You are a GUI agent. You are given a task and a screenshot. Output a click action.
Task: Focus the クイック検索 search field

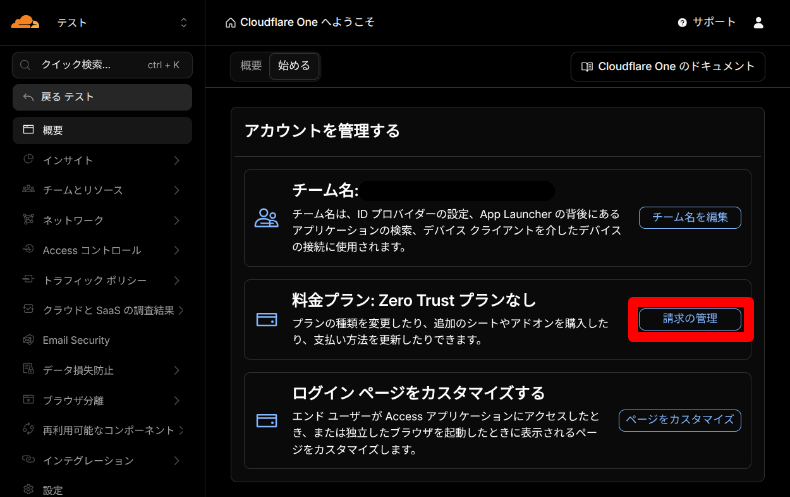pos(102,65)
